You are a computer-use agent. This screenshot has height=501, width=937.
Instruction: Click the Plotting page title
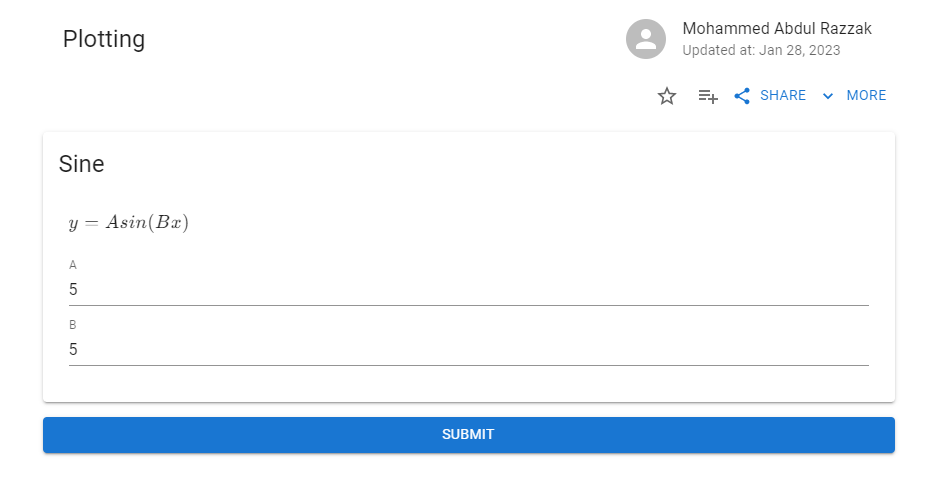pyautogui.click(x=104, y=39)
